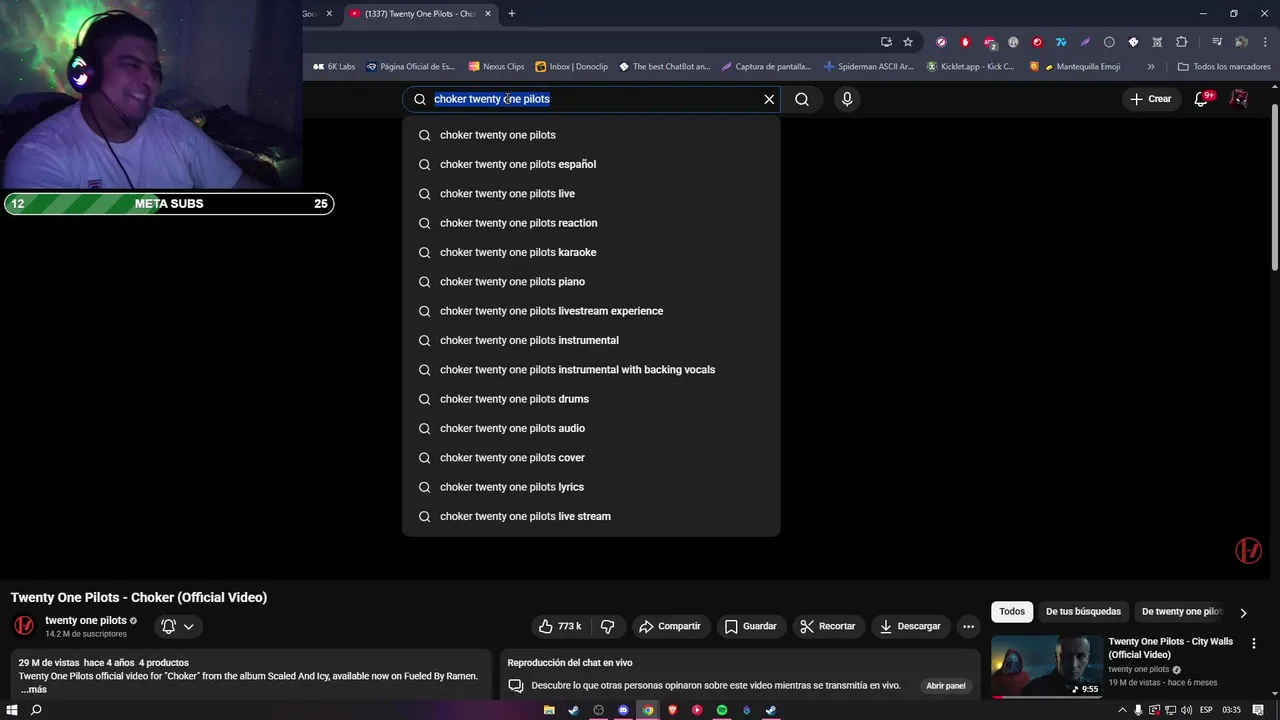Screen dimensions: 1280x720
Task: Show next filter chips with right arrow
Action: 1243,612
